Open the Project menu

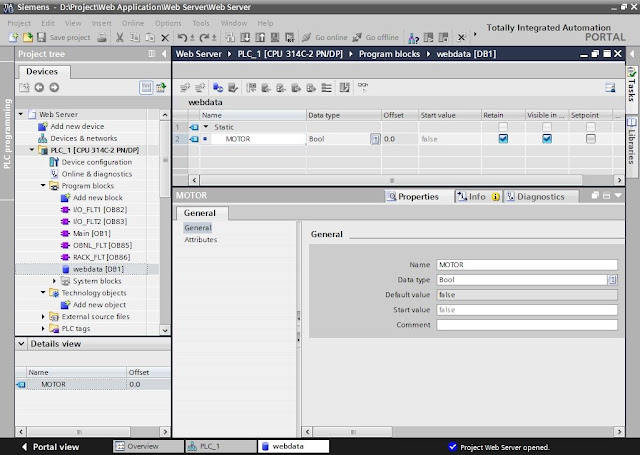pos(19,23)
